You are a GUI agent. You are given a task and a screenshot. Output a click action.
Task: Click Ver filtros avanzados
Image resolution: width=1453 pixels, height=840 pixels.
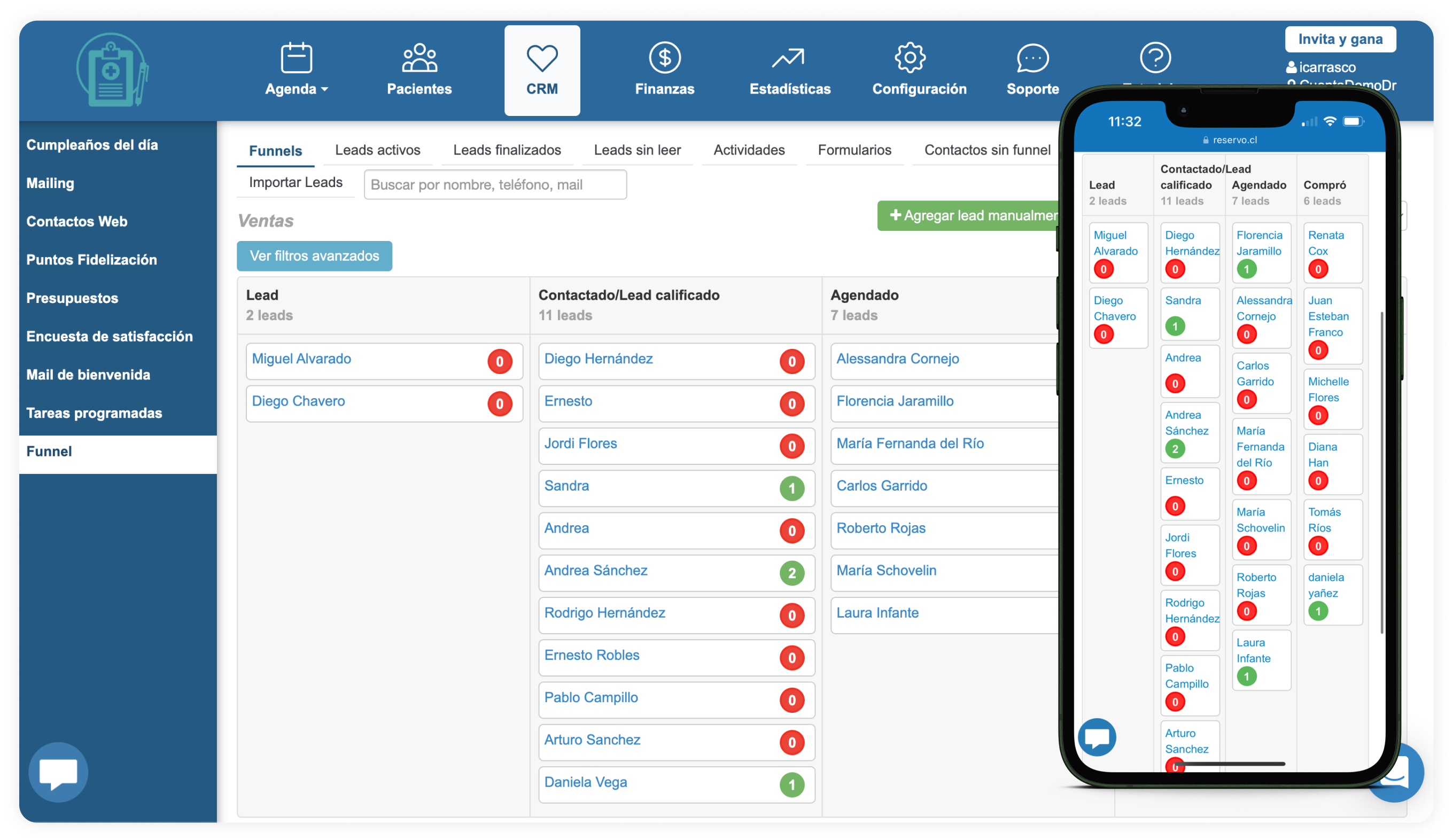tap(314, 255)
